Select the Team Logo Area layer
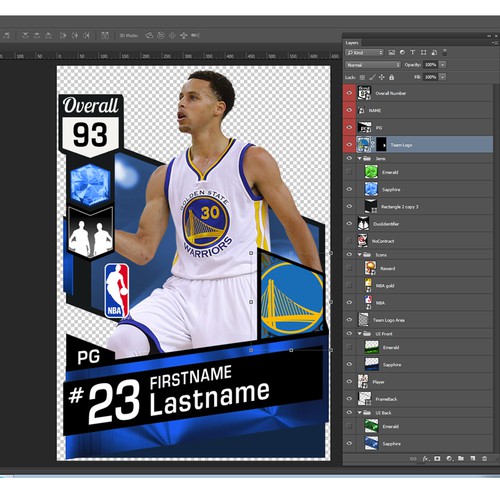Viewport: 500px width, 500px height. (x=418, y=320)
